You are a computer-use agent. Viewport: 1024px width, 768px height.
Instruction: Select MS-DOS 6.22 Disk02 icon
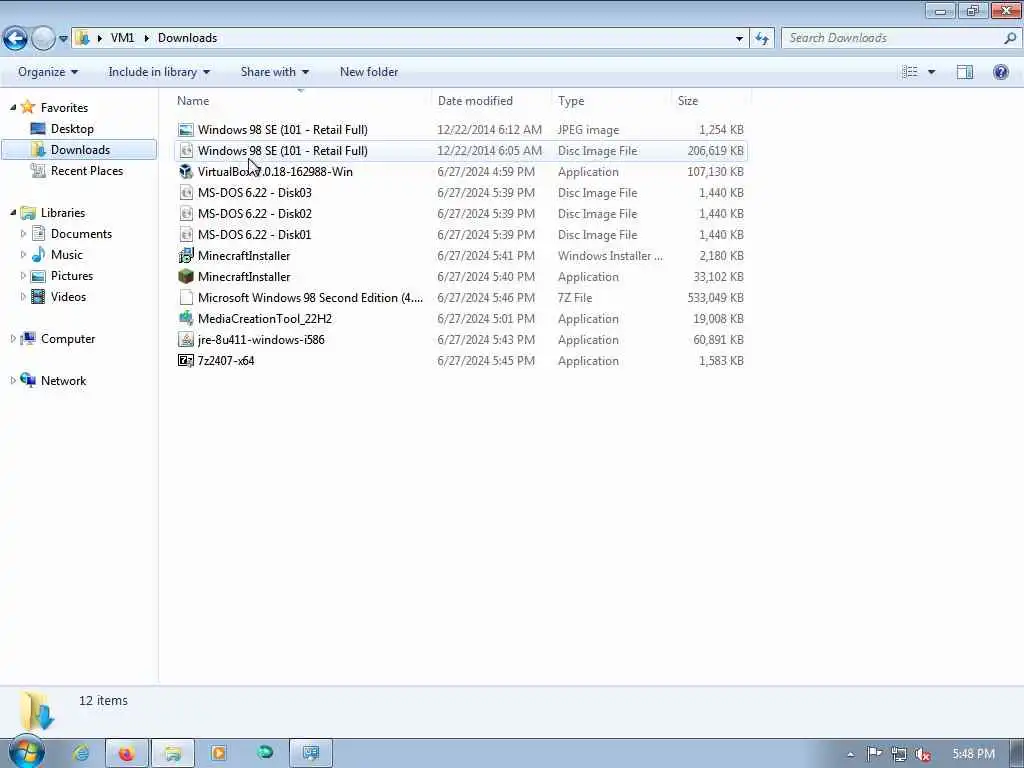pyautogui.click(x=186, y=213)
